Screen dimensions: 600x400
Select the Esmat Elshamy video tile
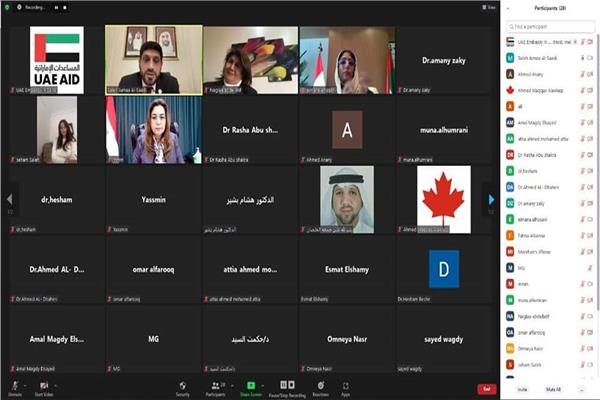(347, 269)
